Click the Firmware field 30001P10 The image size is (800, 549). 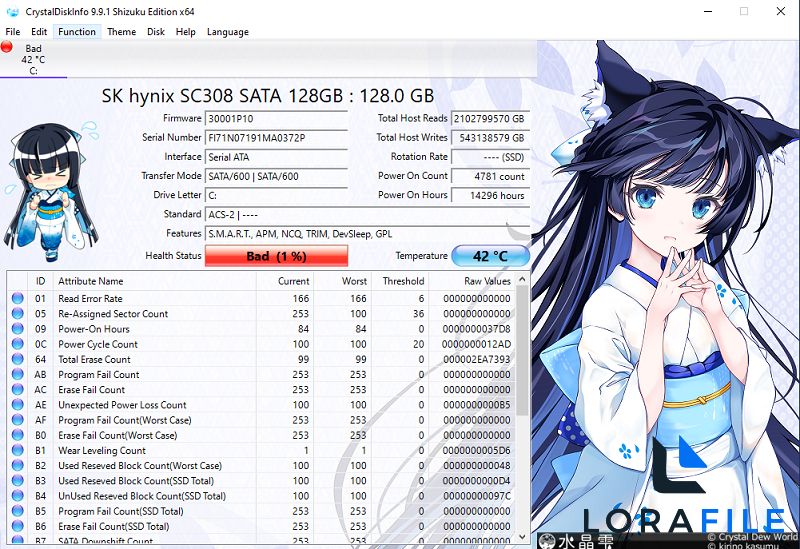[x=276, y=118]
